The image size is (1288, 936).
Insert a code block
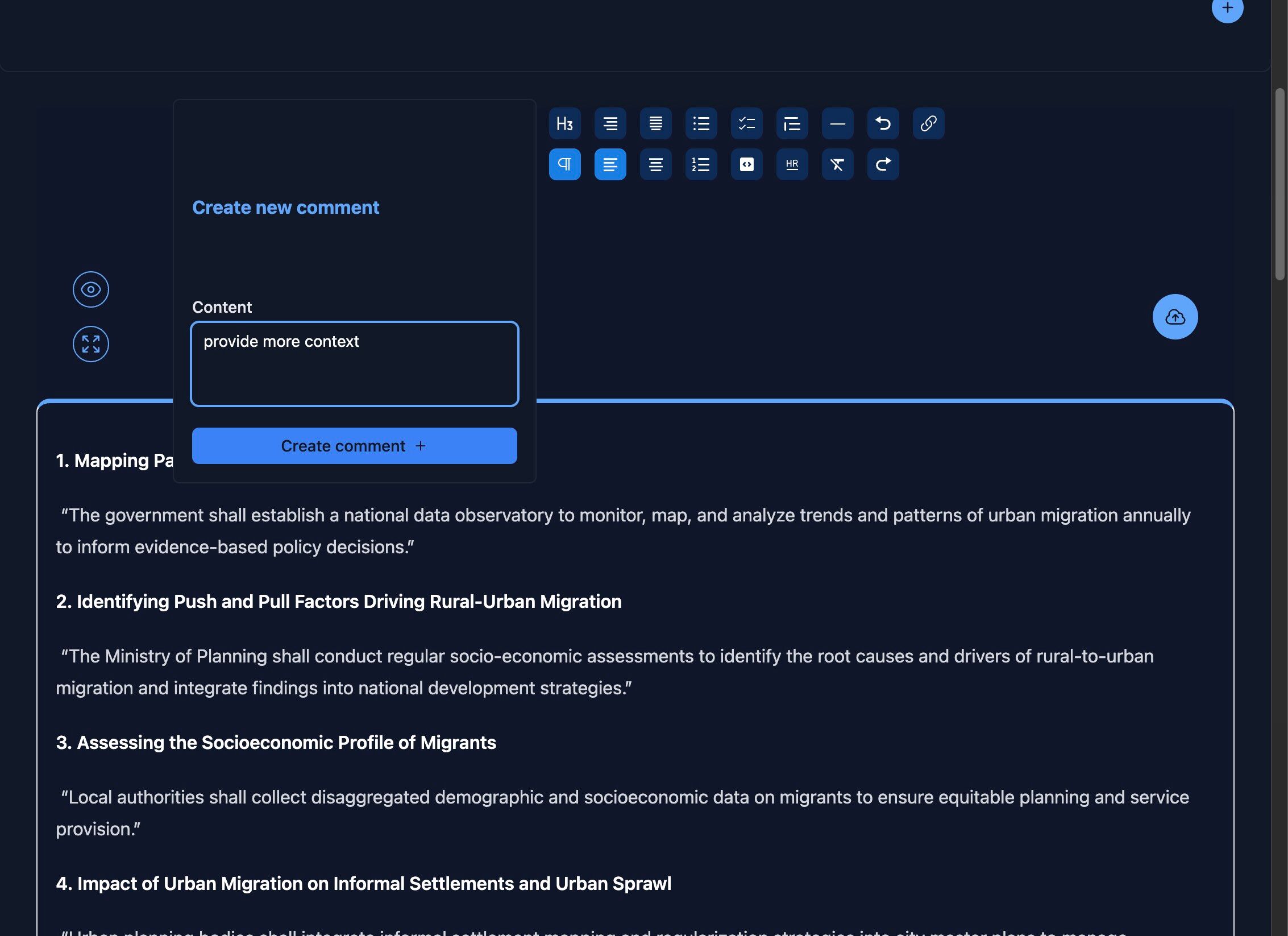[746, 164]
